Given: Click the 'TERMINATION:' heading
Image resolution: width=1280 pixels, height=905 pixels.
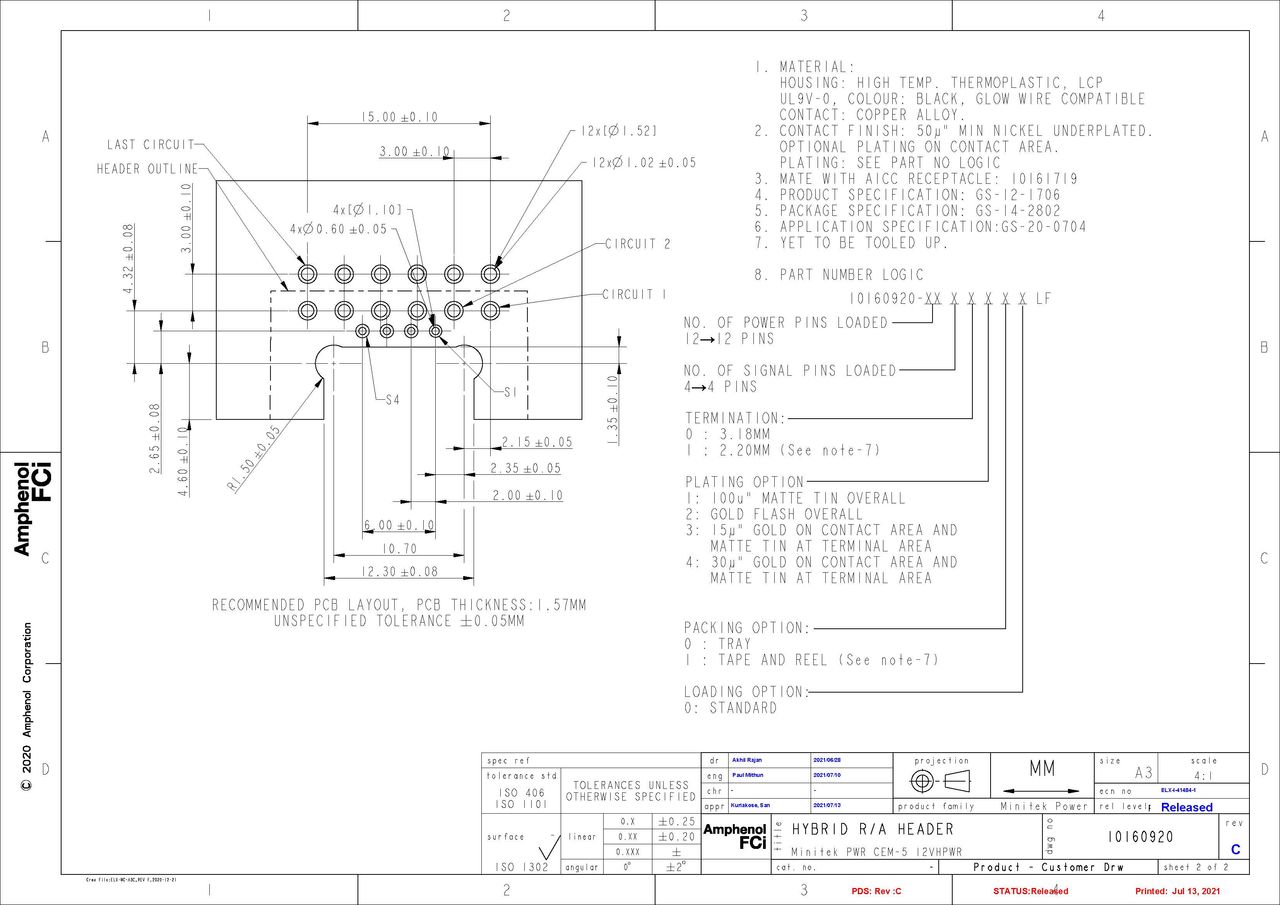Looking at the screenshot, I should (x=735, y=418).
